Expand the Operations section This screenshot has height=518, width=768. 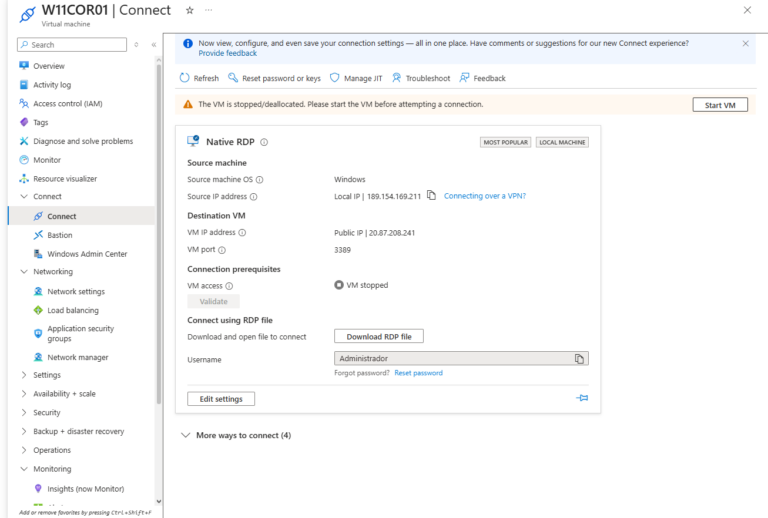point(24,450)
